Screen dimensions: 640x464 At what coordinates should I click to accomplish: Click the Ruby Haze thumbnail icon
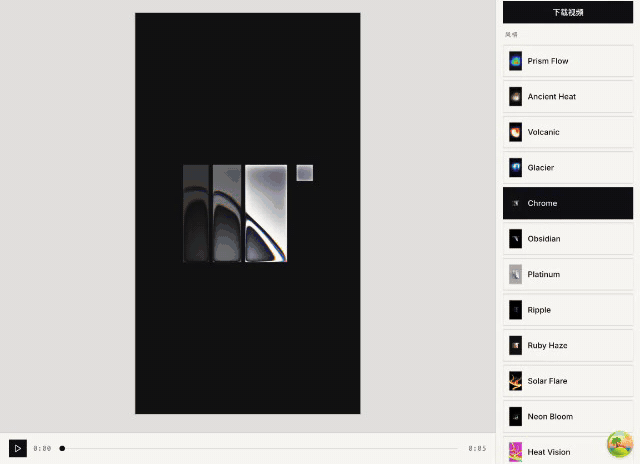tap(515, 345)
